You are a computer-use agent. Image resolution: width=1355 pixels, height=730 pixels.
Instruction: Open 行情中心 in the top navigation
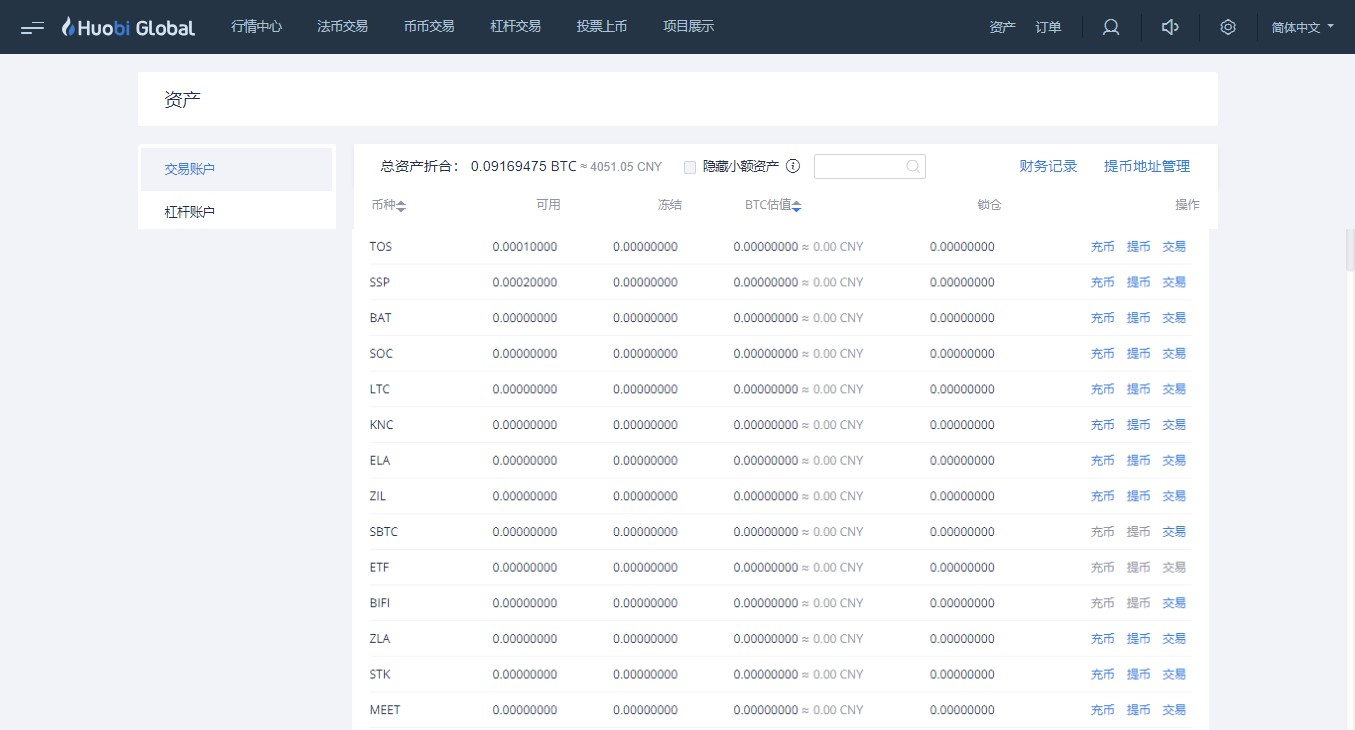click(257, 27)
